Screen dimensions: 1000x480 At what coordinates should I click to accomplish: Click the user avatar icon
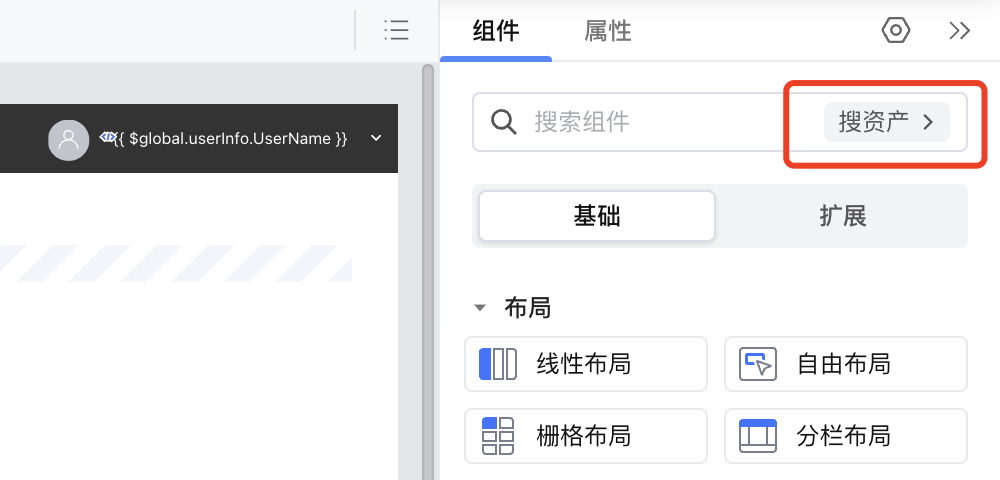(68, 140)
